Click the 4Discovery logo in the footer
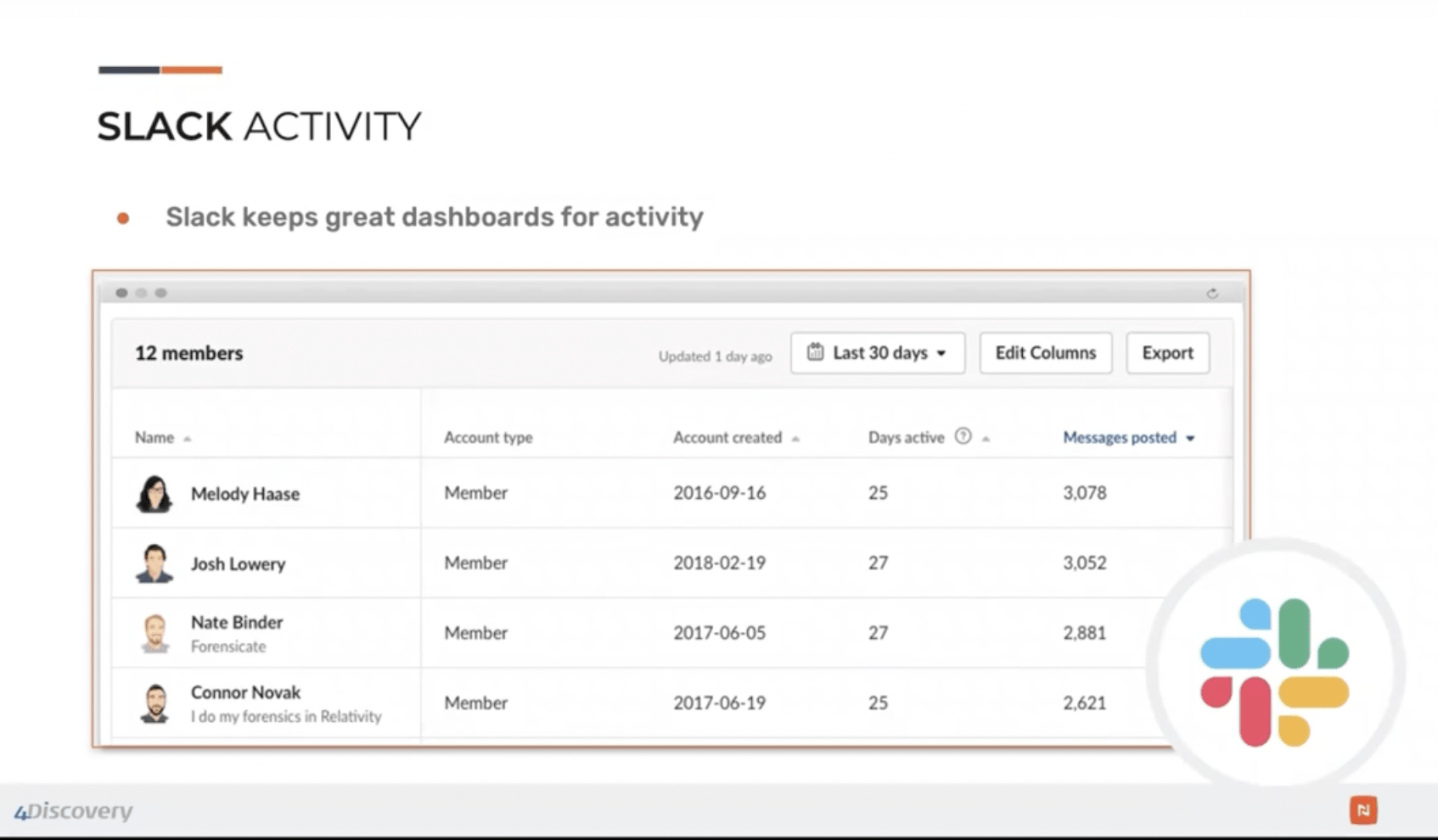Screen dimensions: 1438x840 (73, 811)
